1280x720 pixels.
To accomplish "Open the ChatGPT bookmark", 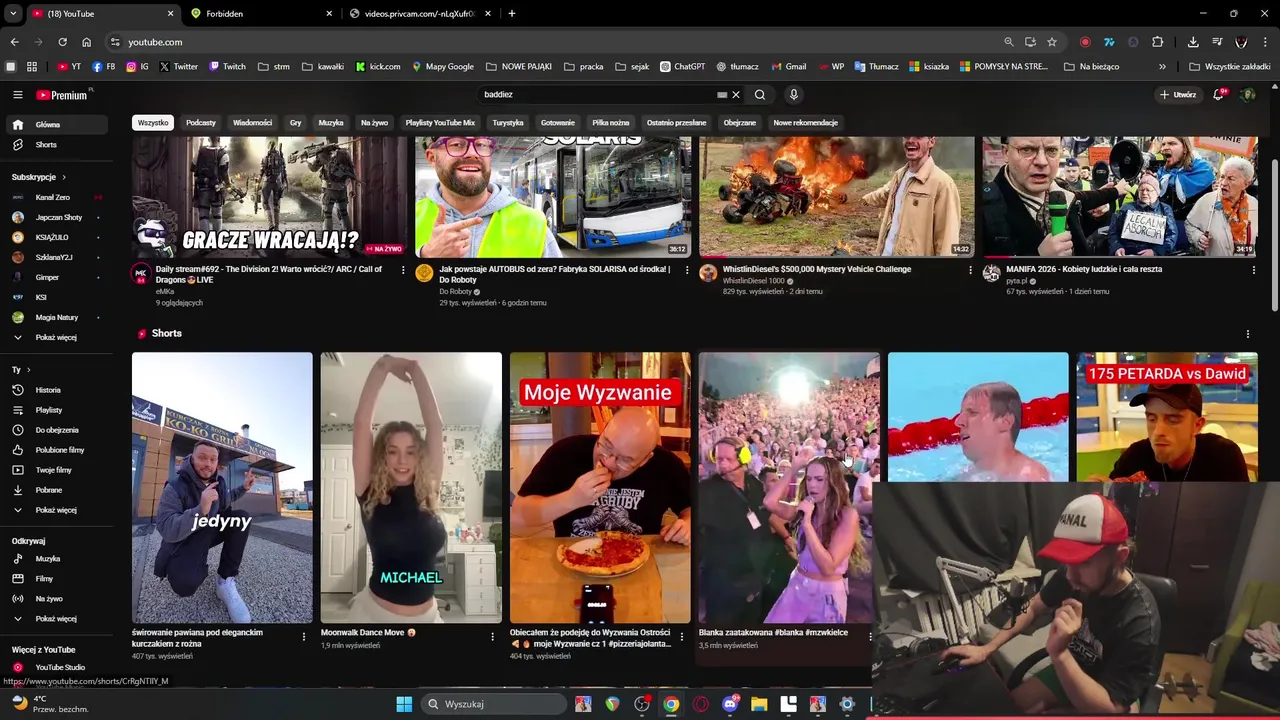I will tap(683, 67).
